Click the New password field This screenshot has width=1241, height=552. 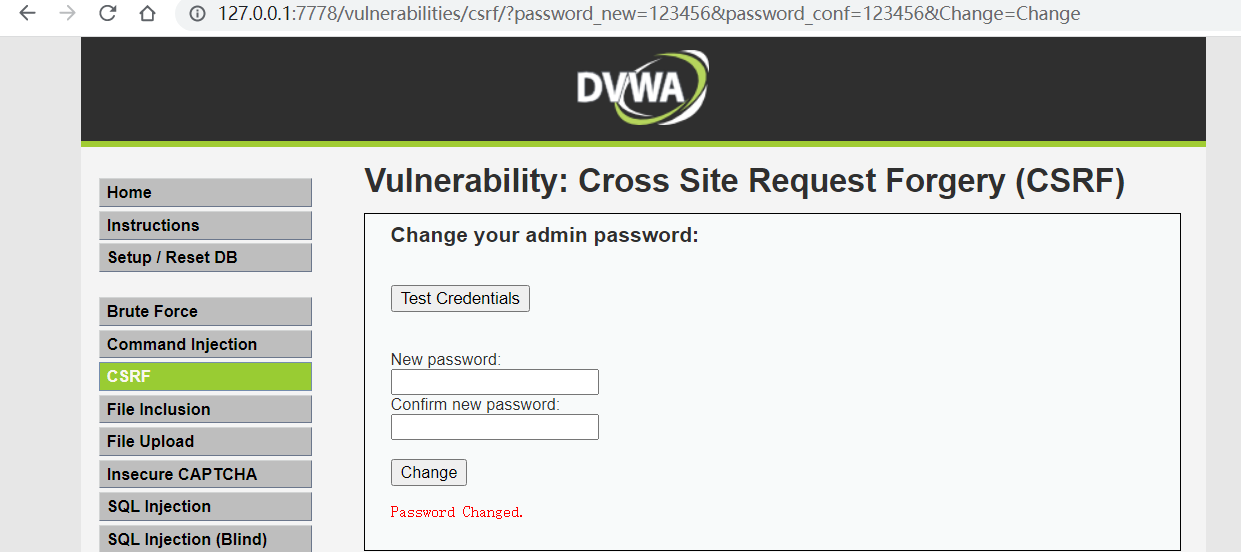[x=494, y=382]
